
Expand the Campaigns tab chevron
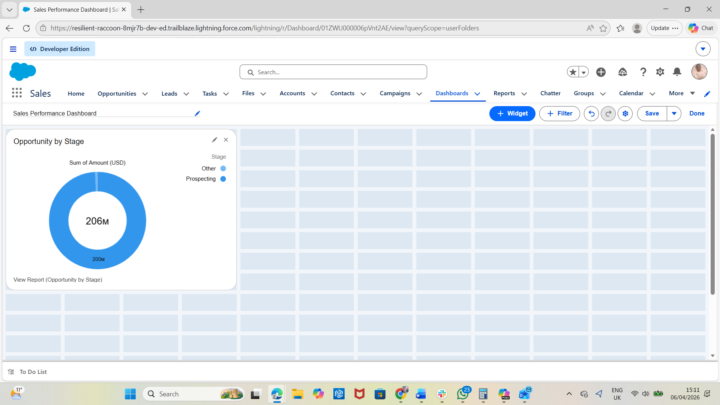(x=419, y=94)
